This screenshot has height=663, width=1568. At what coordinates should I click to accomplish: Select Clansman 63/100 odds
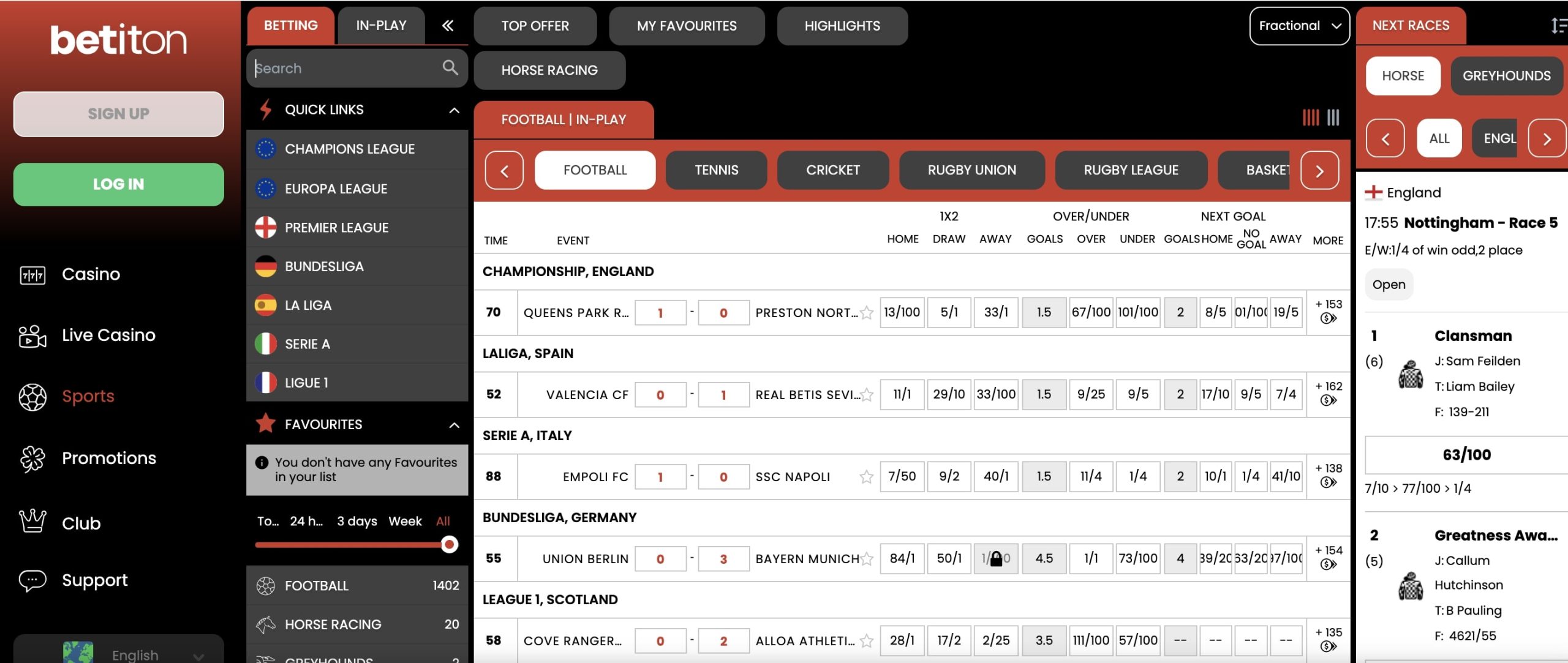click(x=1466, y=455)
